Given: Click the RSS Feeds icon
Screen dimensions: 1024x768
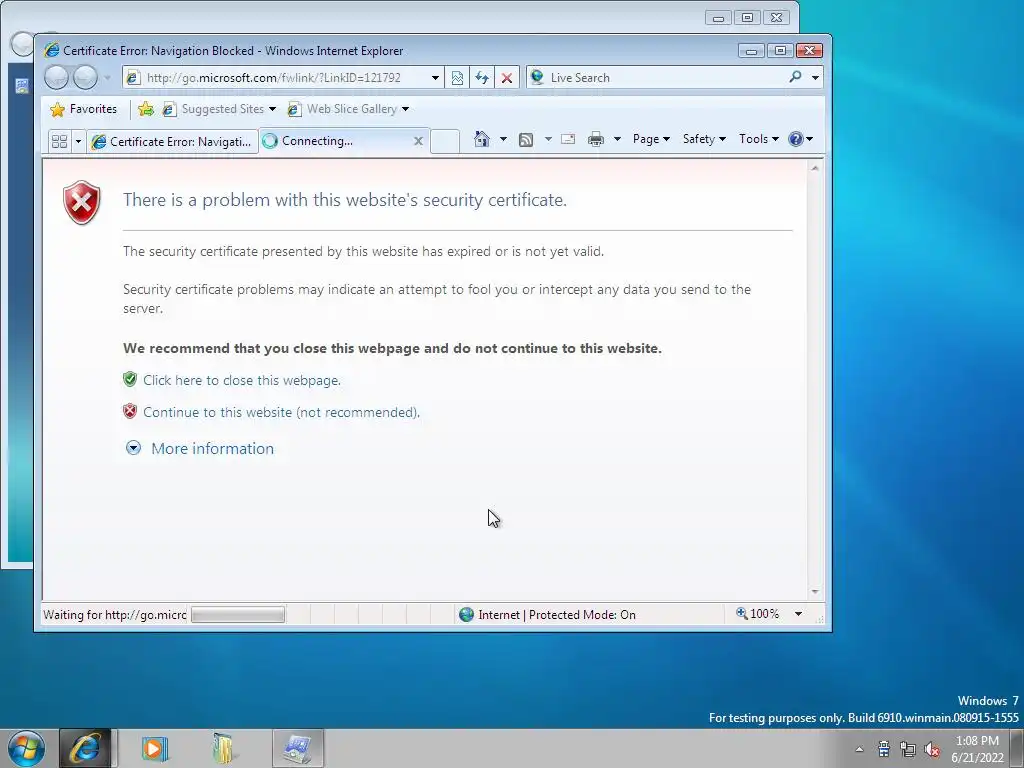Looking at the screenshot, I should pyautogui.click(x=526, y=139).
